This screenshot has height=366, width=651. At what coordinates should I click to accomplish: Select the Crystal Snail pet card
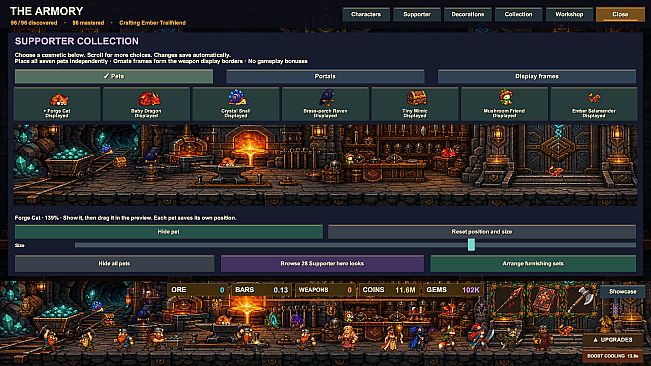236,104
